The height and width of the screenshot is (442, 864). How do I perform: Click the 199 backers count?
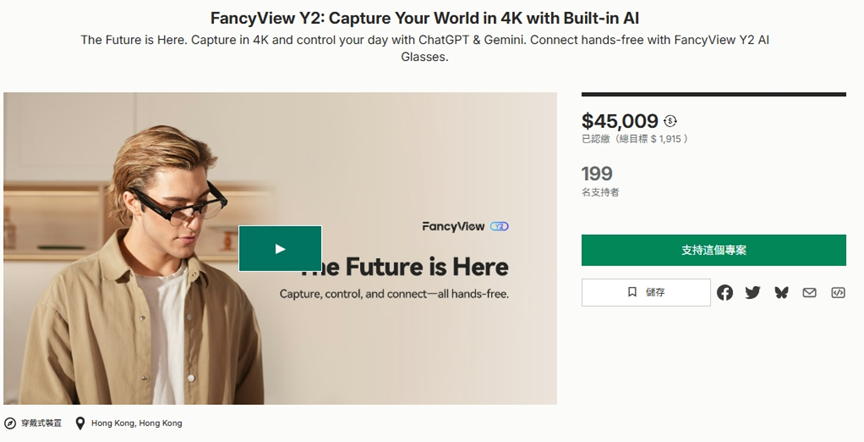point(597,174)
